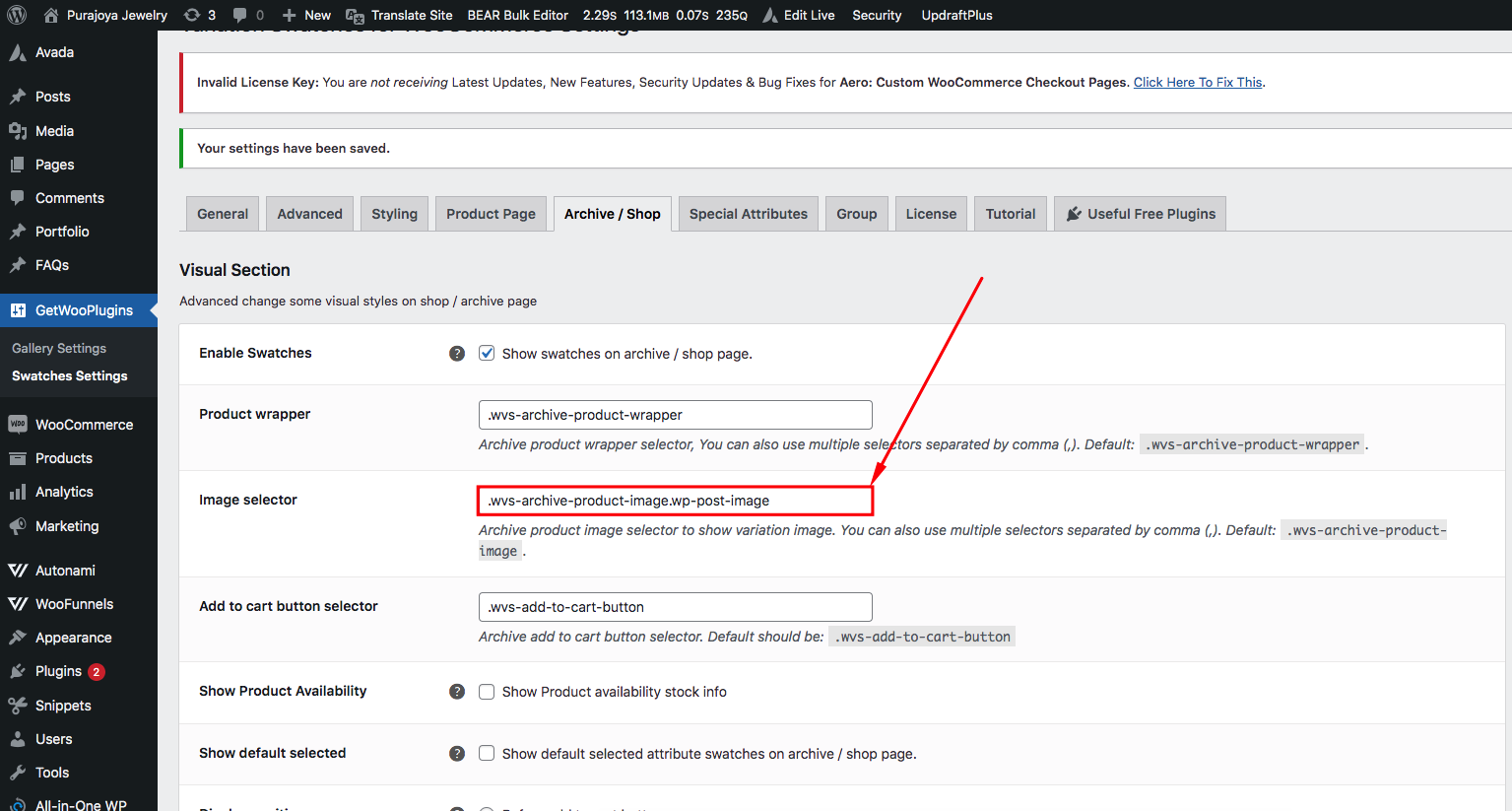
Task: Click the WooFunnels sidebar icon
Action: tap(18, 604)
